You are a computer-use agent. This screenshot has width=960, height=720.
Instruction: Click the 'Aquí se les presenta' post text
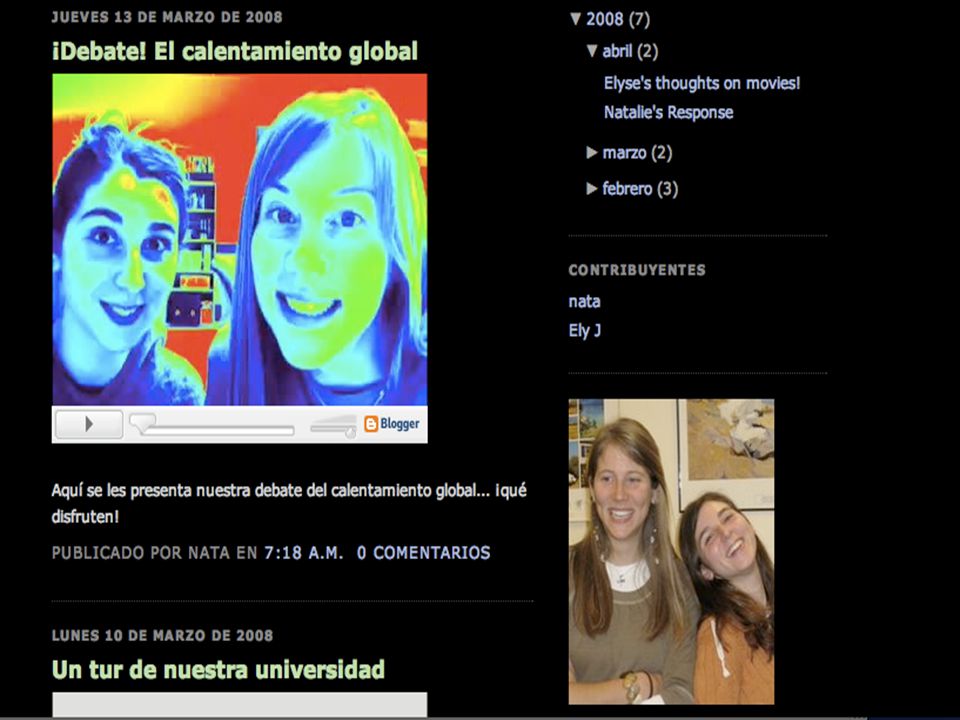click(x=289, y=503)
